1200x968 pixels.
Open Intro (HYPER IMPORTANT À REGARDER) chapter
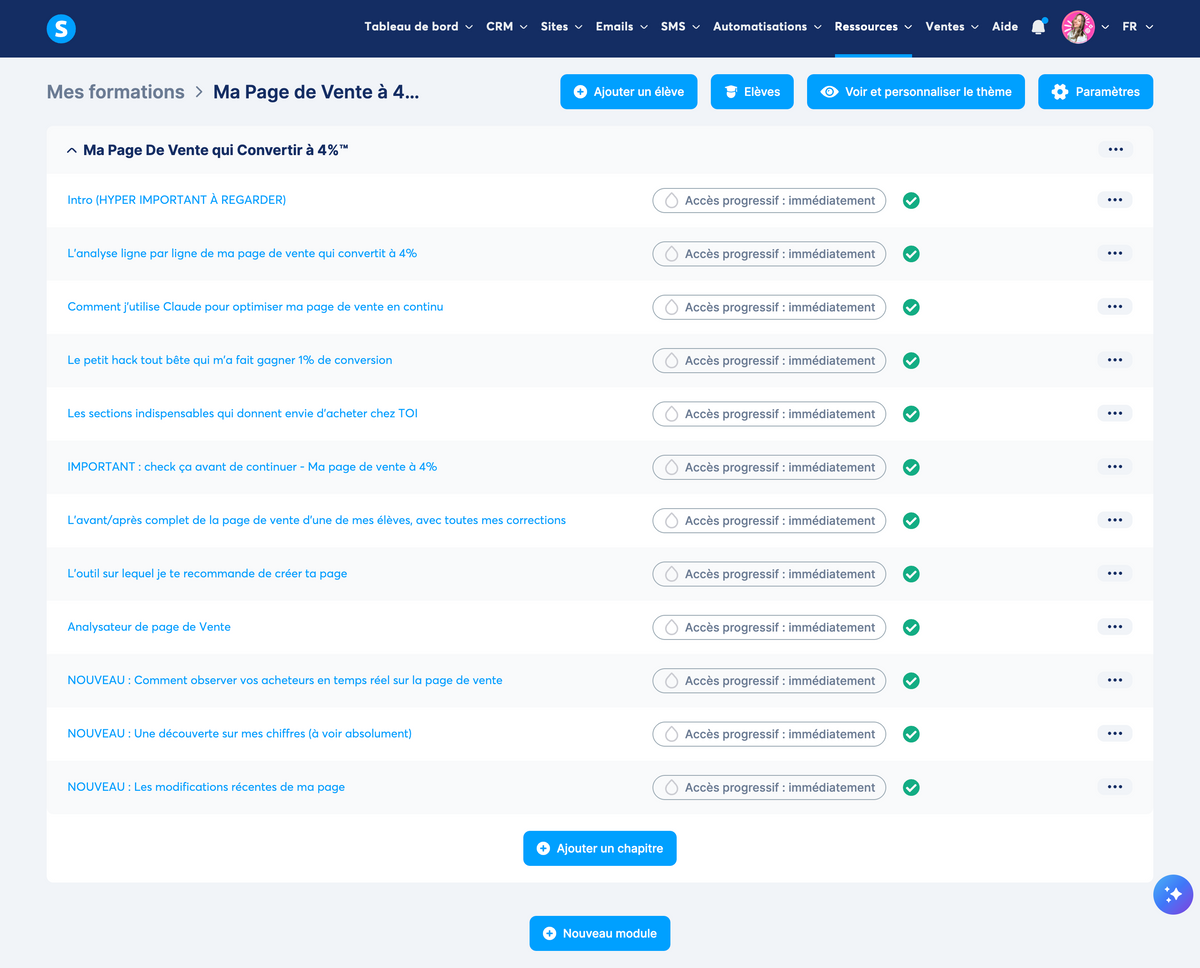(177, 200)
